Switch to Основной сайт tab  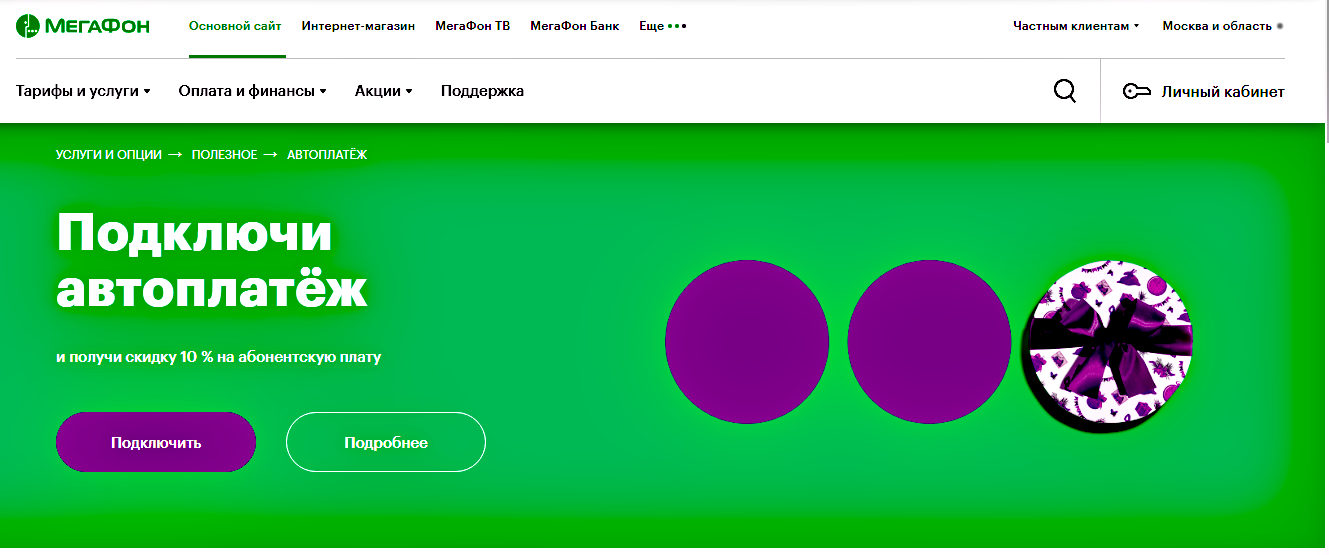[235, 26]
